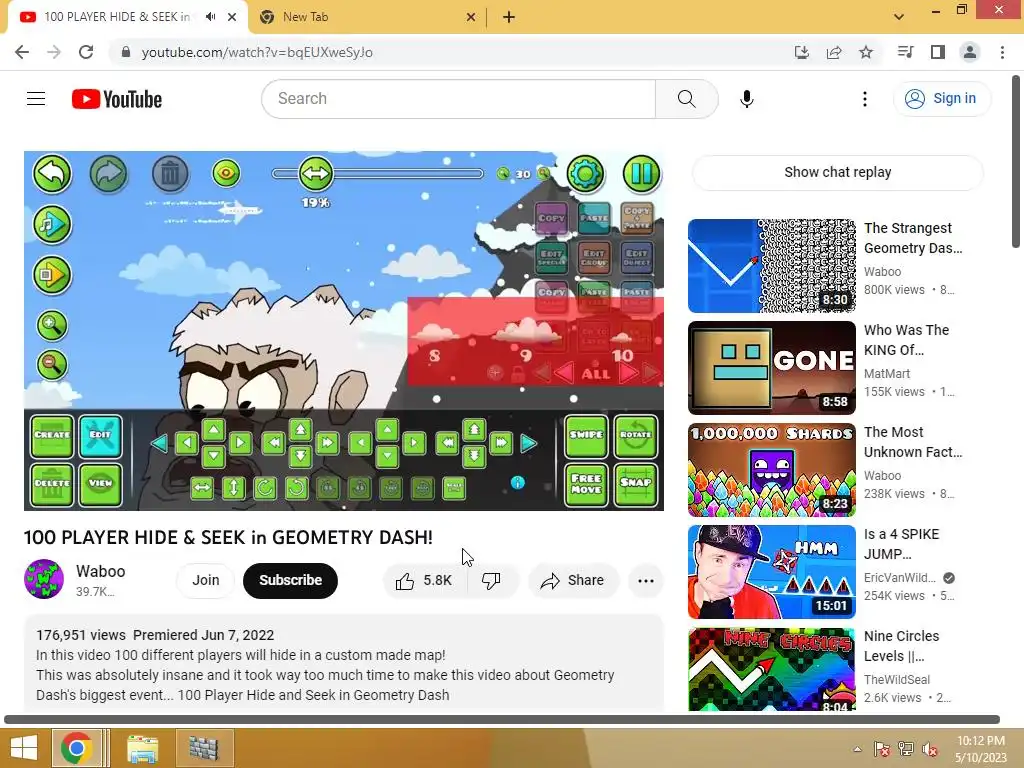This screenshot has height=768, width=1024.
Task: Click the editor settings gear in video
Action: tap(585, 174)
